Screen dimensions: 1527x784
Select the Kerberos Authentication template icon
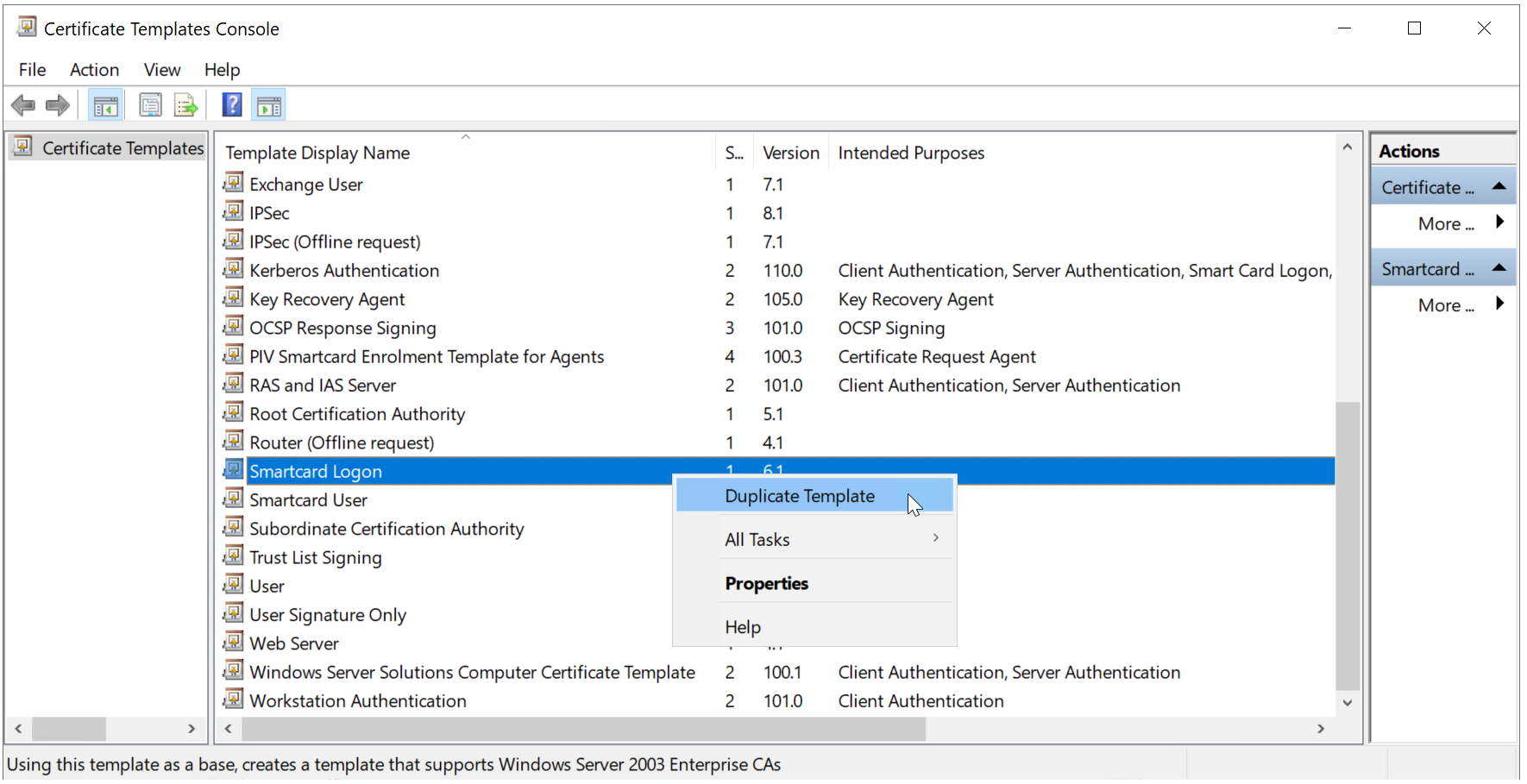tap(233, 270)
